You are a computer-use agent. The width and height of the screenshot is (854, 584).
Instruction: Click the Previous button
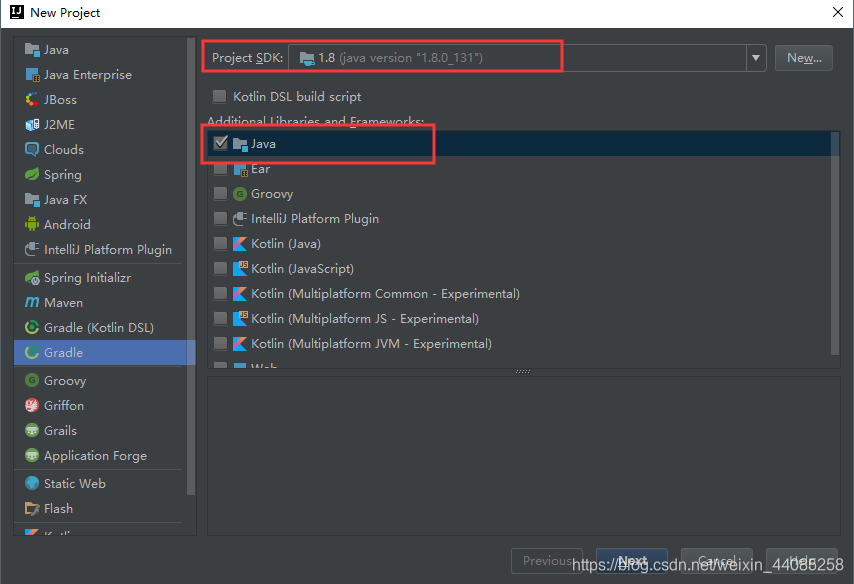click(547, 561)
